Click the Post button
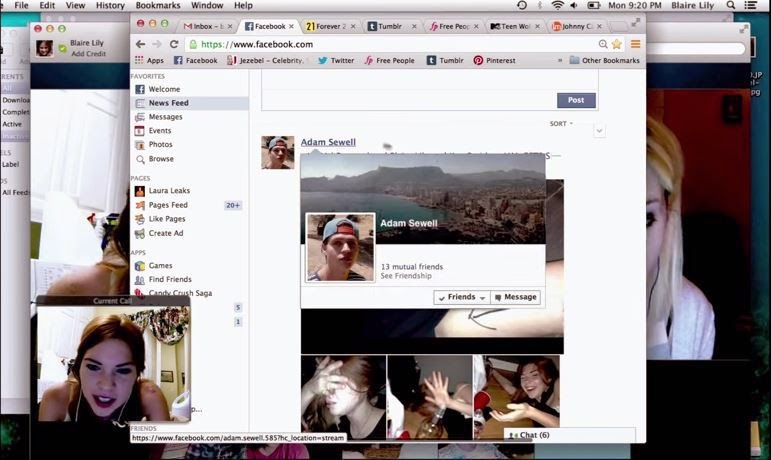This screenshot has height=460, width=771. click(576, 100)
